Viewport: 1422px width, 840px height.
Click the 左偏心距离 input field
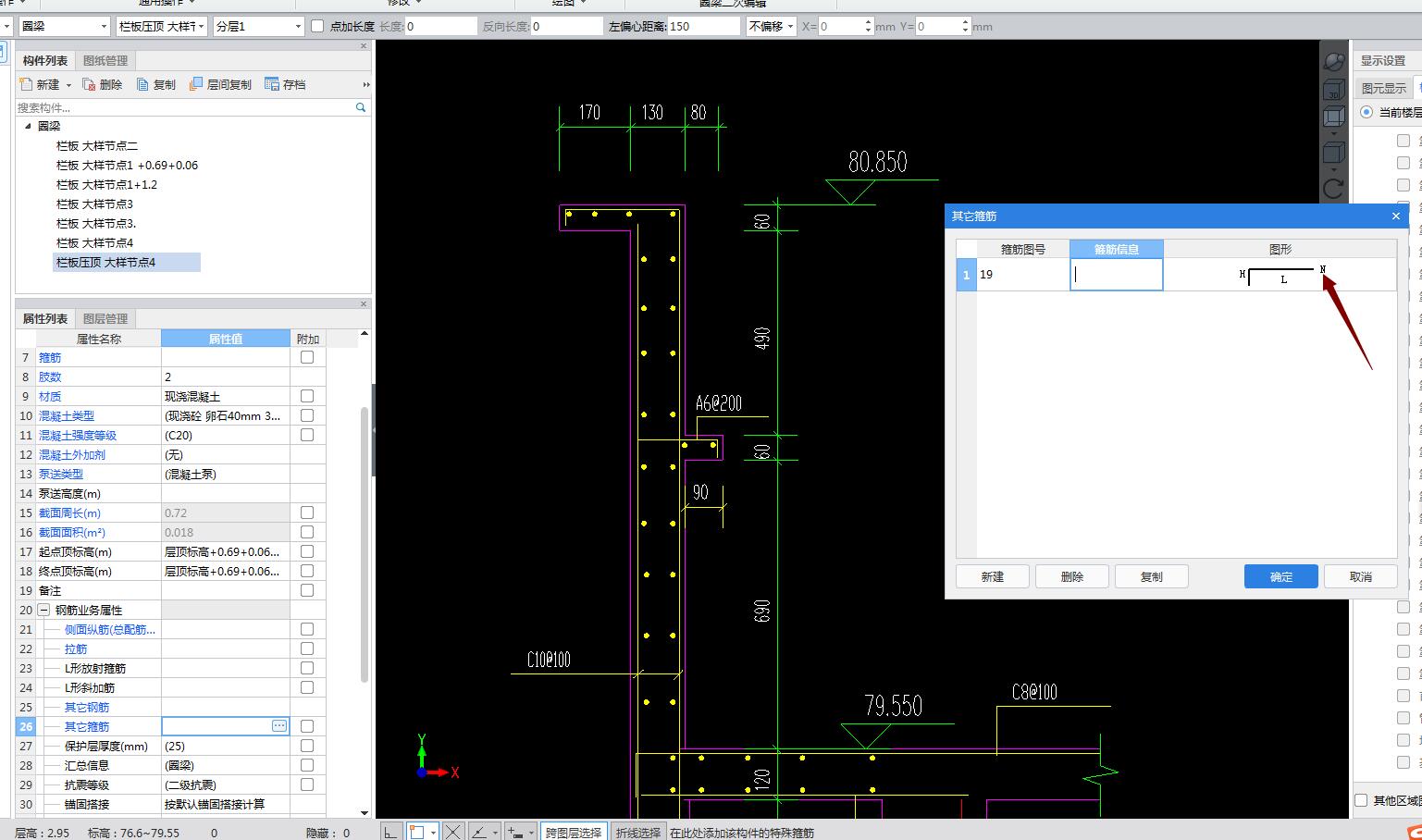click(x=704, y=26)
